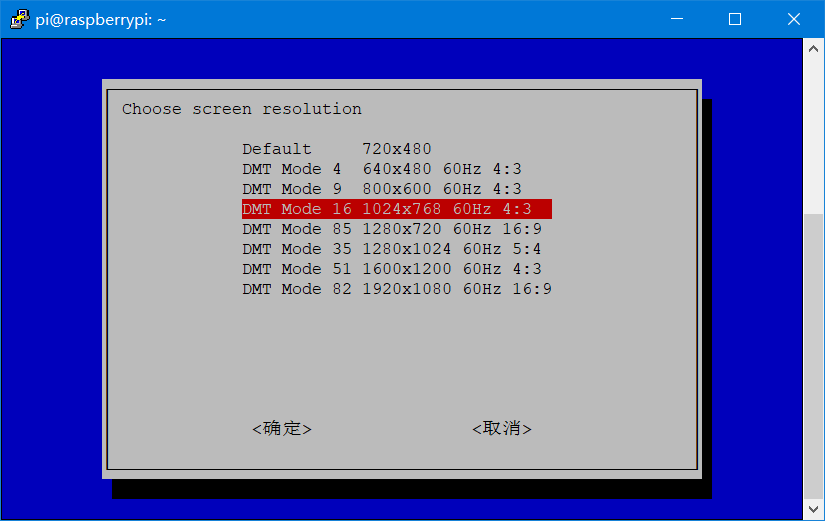Open the PuTTY icon system menu
825x521 pixels.
coord(19,19)
